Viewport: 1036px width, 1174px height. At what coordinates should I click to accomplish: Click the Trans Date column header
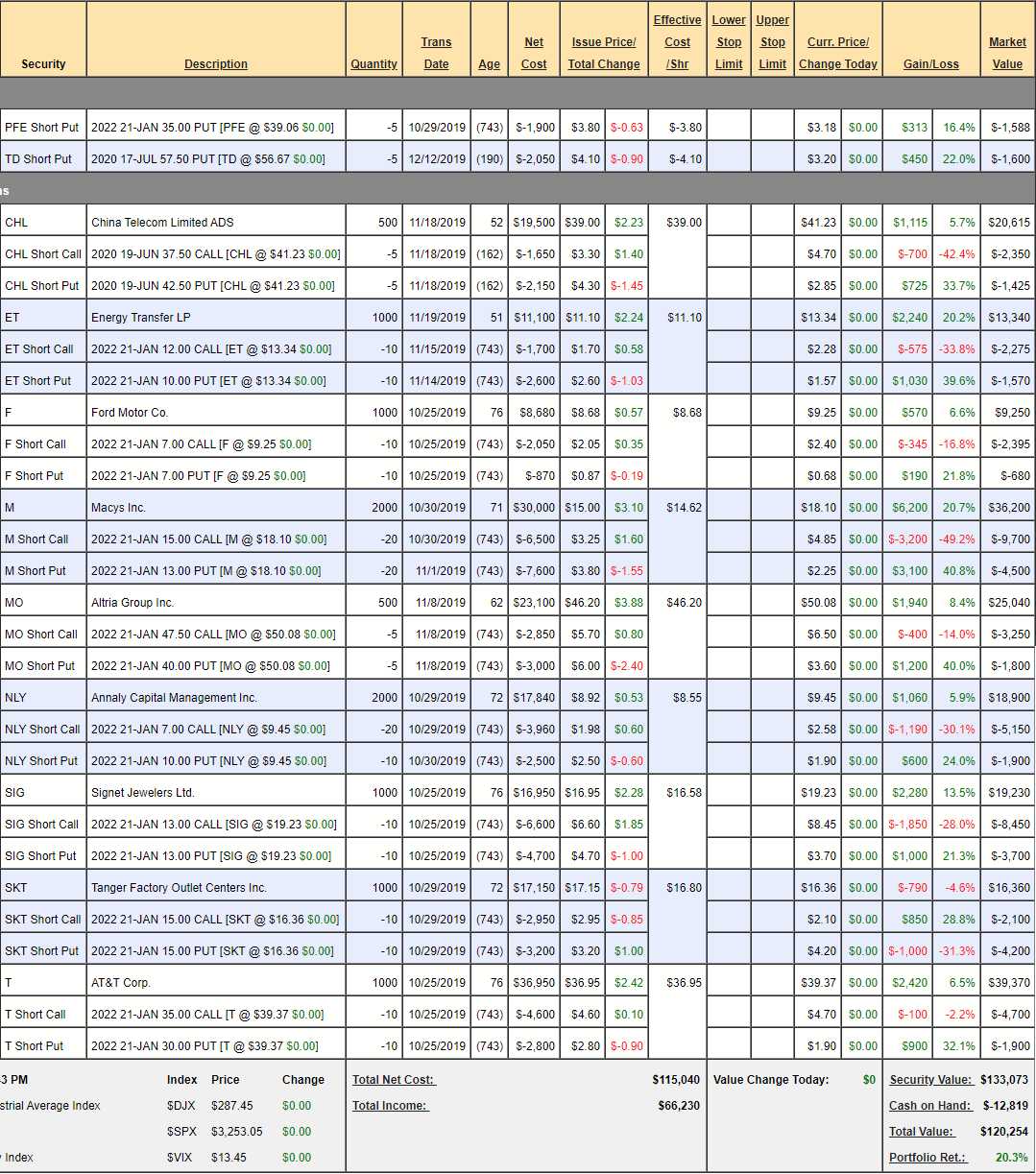click(436, 53)
